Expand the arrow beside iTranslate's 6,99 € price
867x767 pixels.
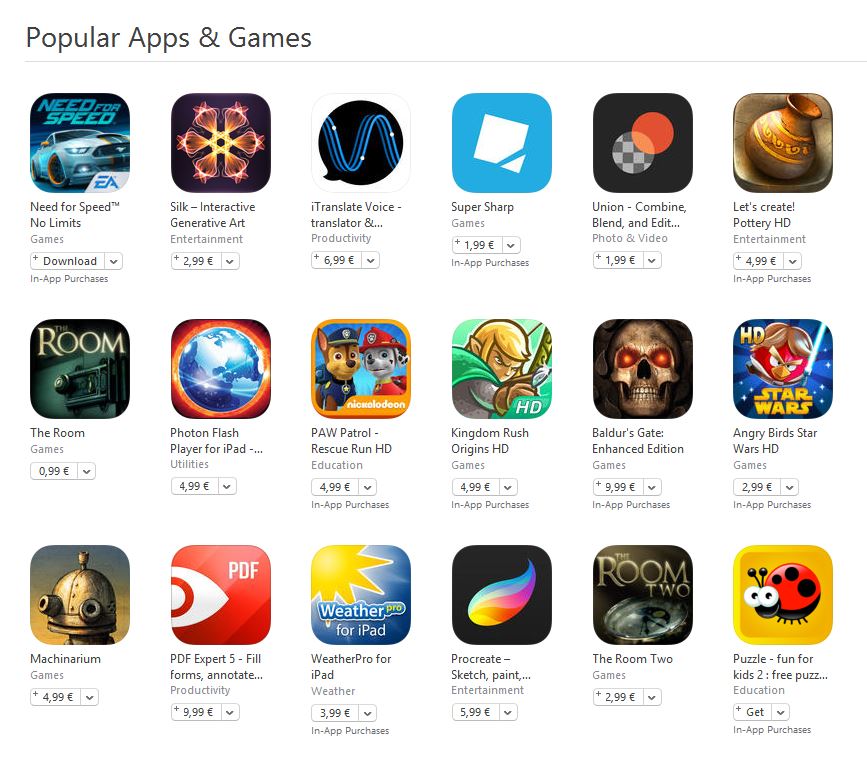[x=370, y=260]
